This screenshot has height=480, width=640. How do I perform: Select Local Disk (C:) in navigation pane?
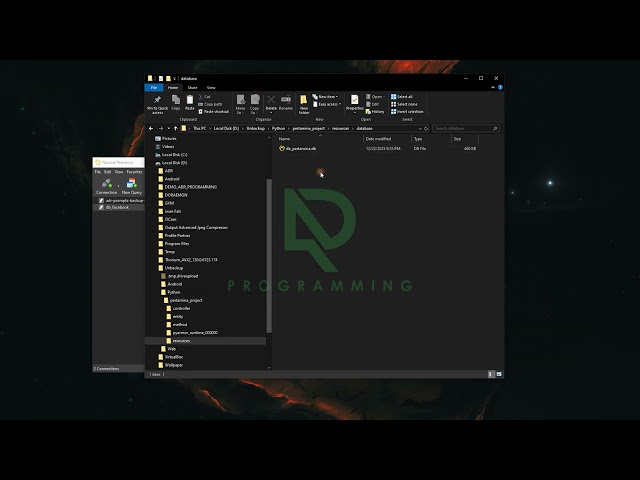point(171,155)
